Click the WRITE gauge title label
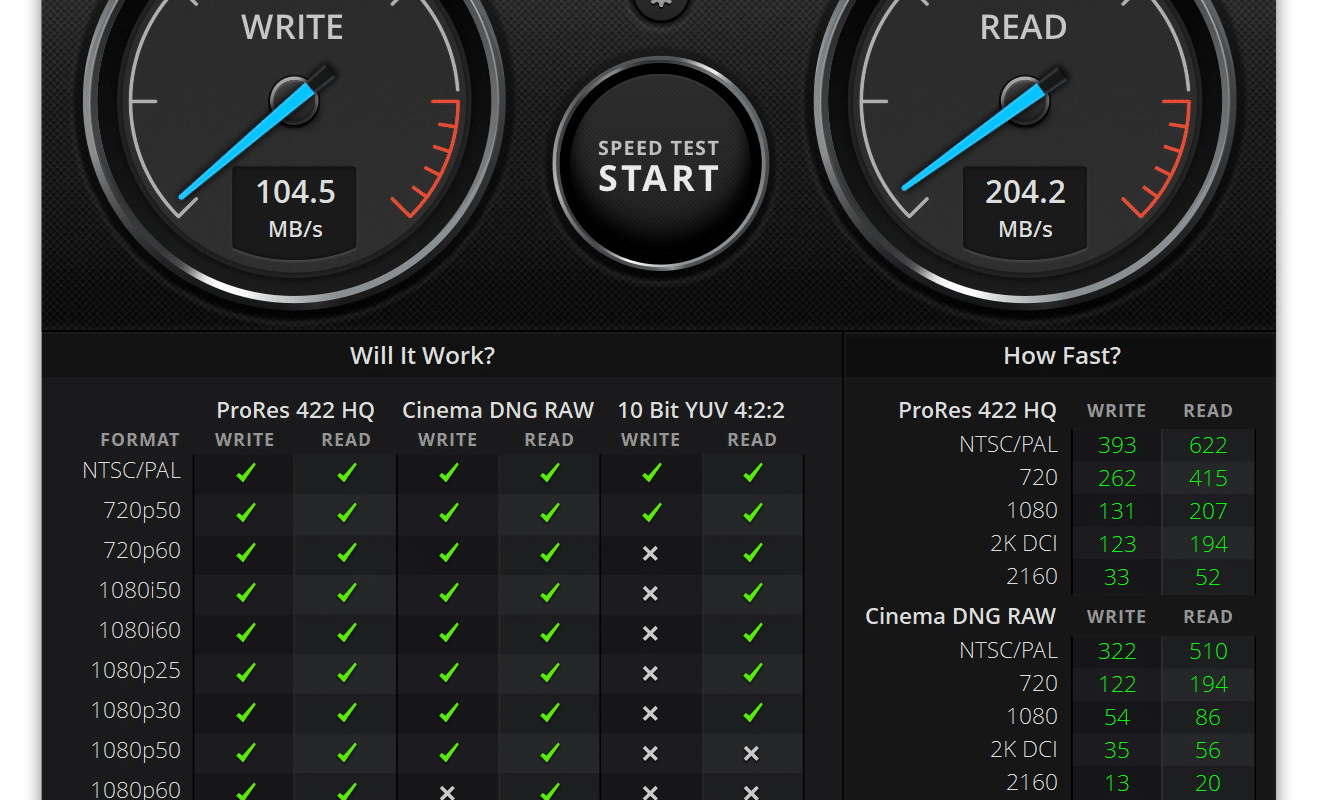The width and height of the screenshot is (1318, 800). coord(292,28)
